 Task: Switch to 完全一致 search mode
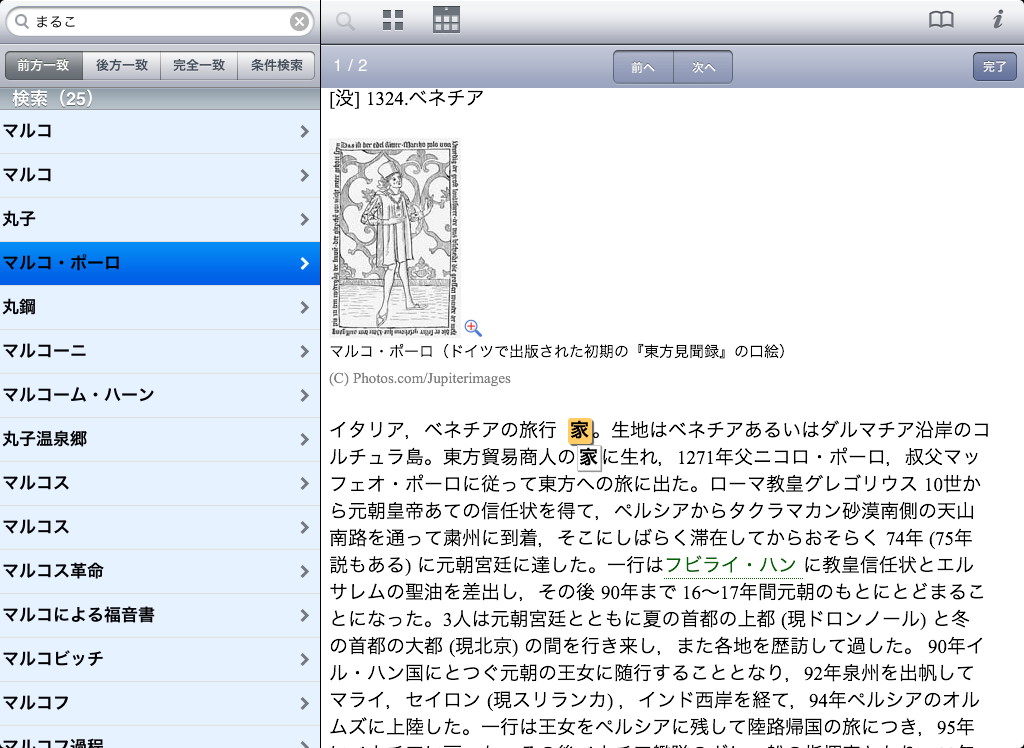coord(198,66)
